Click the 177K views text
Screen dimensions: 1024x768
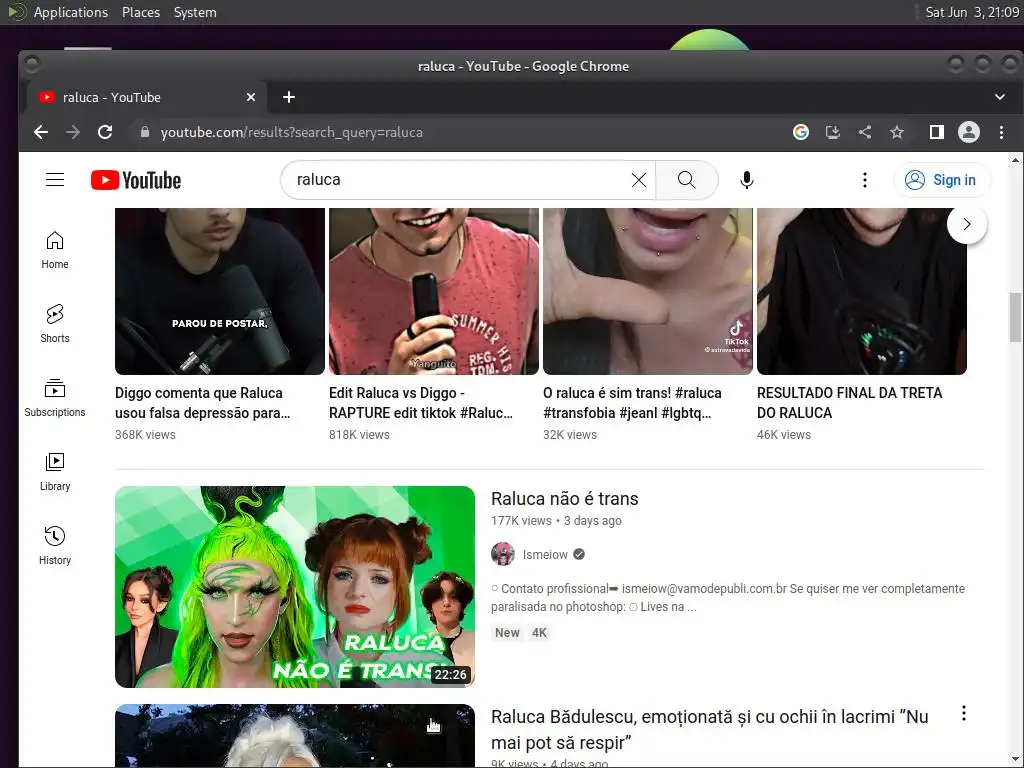tap(521, 520)
